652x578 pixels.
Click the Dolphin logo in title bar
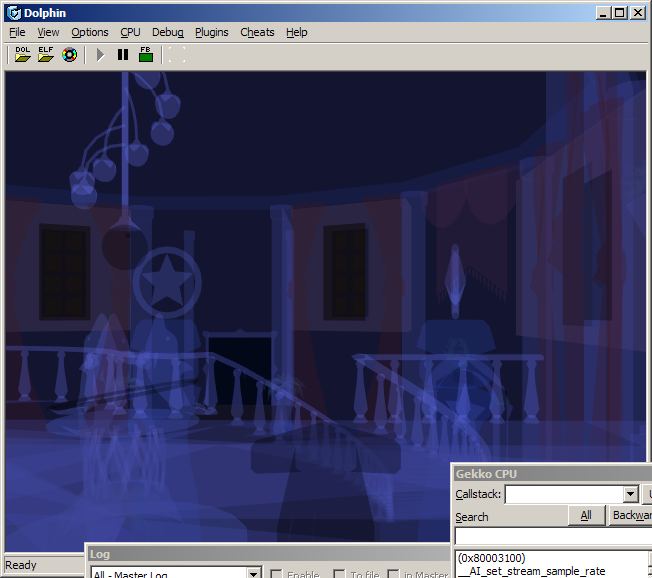click(14, 13)
